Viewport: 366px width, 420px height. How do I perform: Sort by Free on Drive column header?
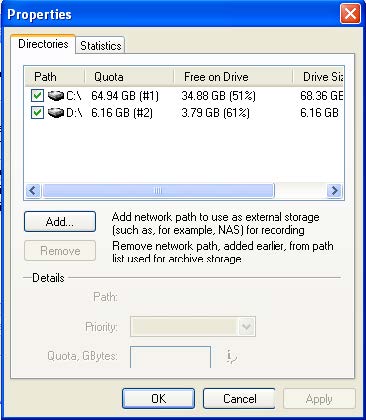(x=233, y=77)
